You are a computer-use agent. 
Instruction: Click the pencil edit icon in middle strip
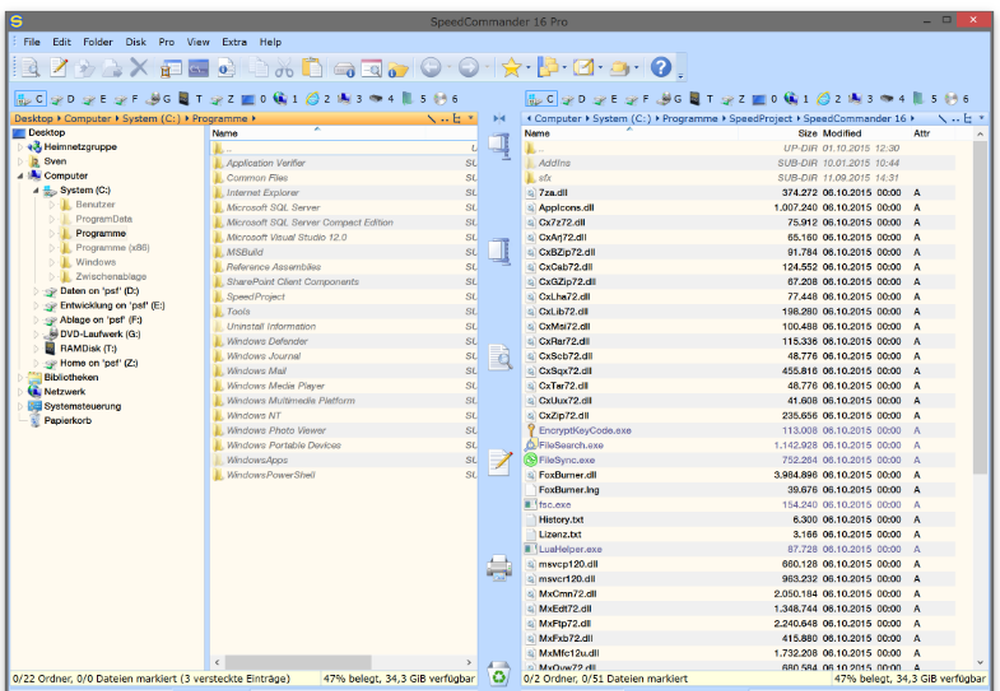500,461
